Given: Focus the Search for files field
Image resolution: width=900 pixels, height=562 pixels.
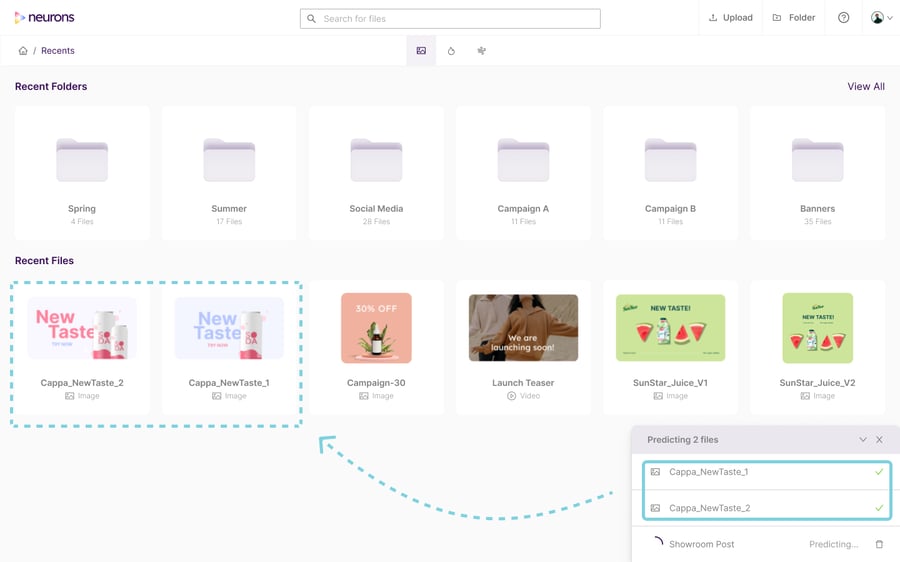Looking at the screenshot, I should (x=450, y=19).
